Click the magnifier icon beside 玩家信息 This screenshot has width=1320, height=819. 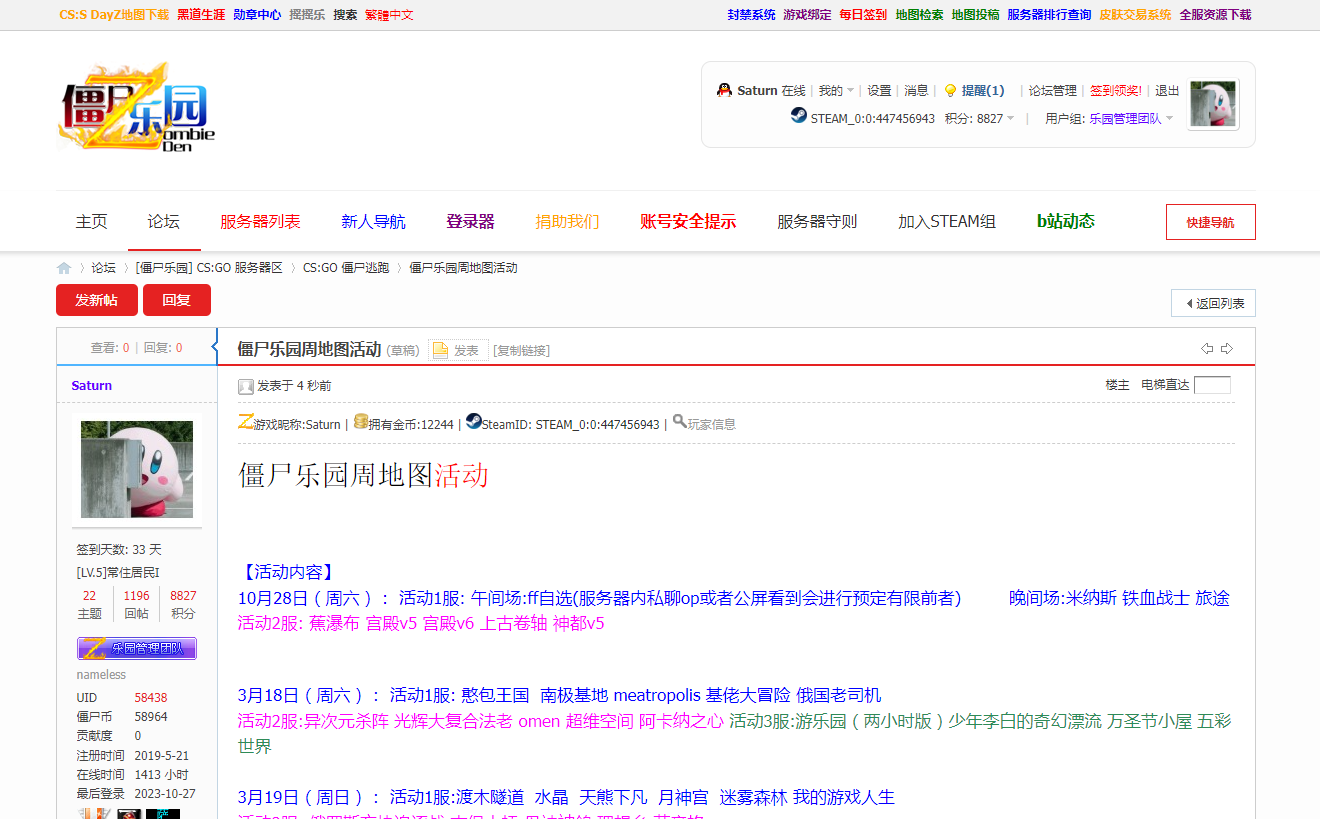point(679,422)
